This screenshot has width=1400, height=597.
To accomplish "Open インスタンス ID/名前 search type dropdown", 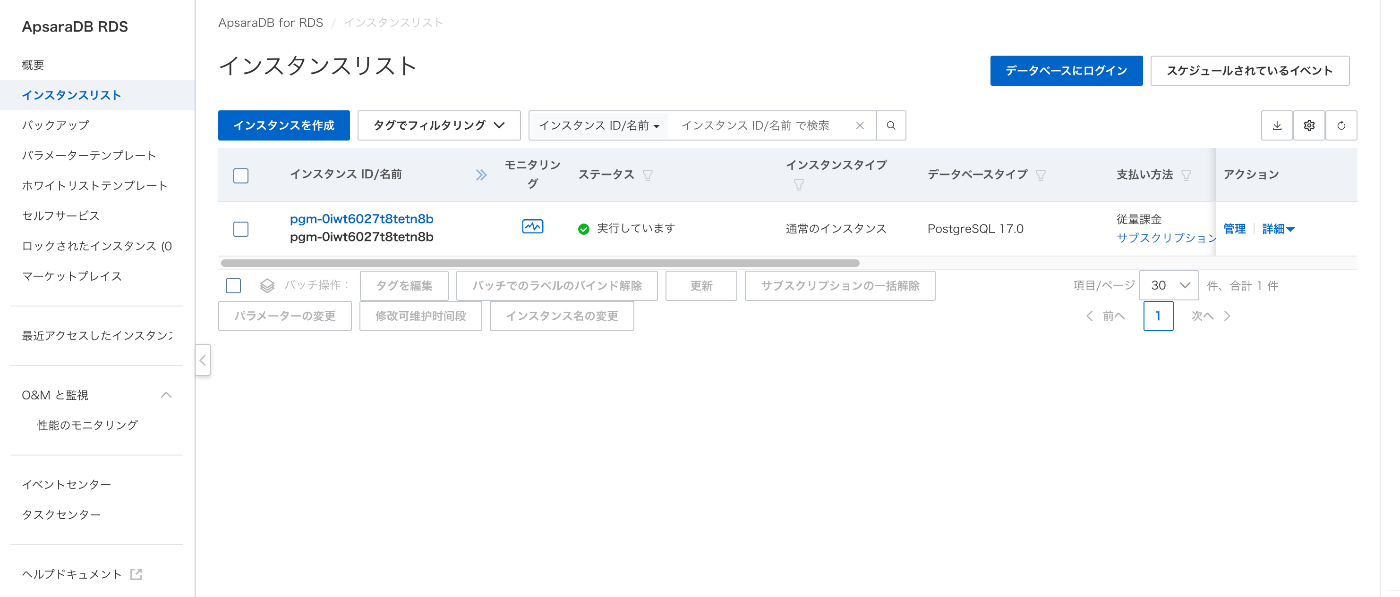I will click(599, 126).
